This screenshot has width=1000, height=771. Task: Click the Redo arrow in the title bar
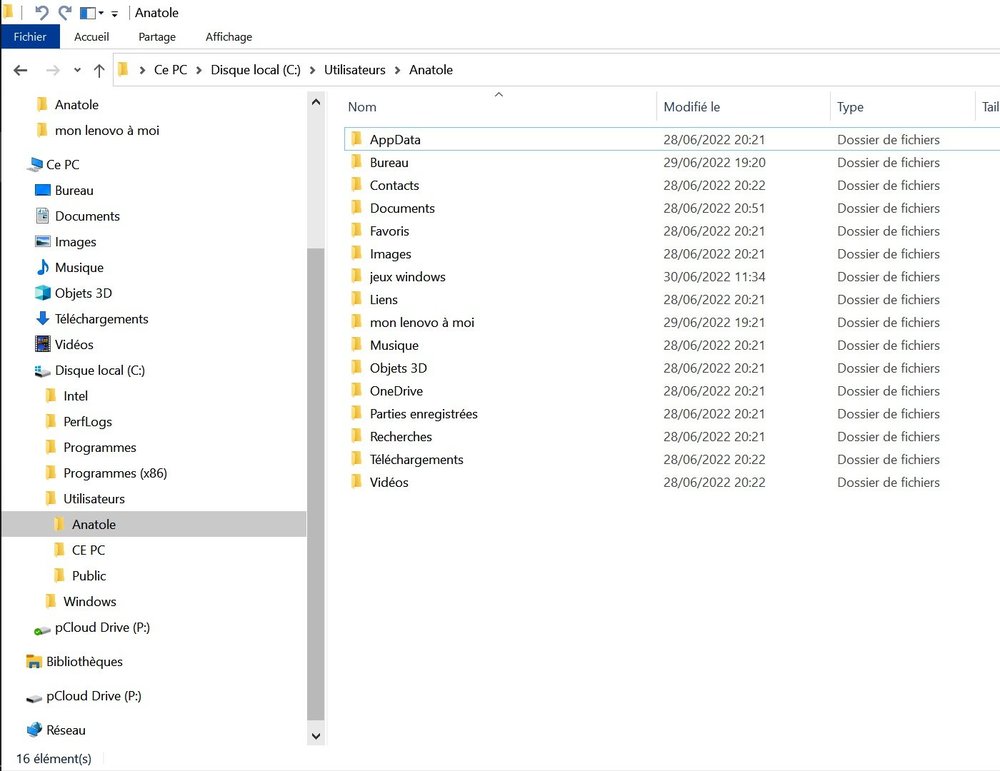coord(65,13)
